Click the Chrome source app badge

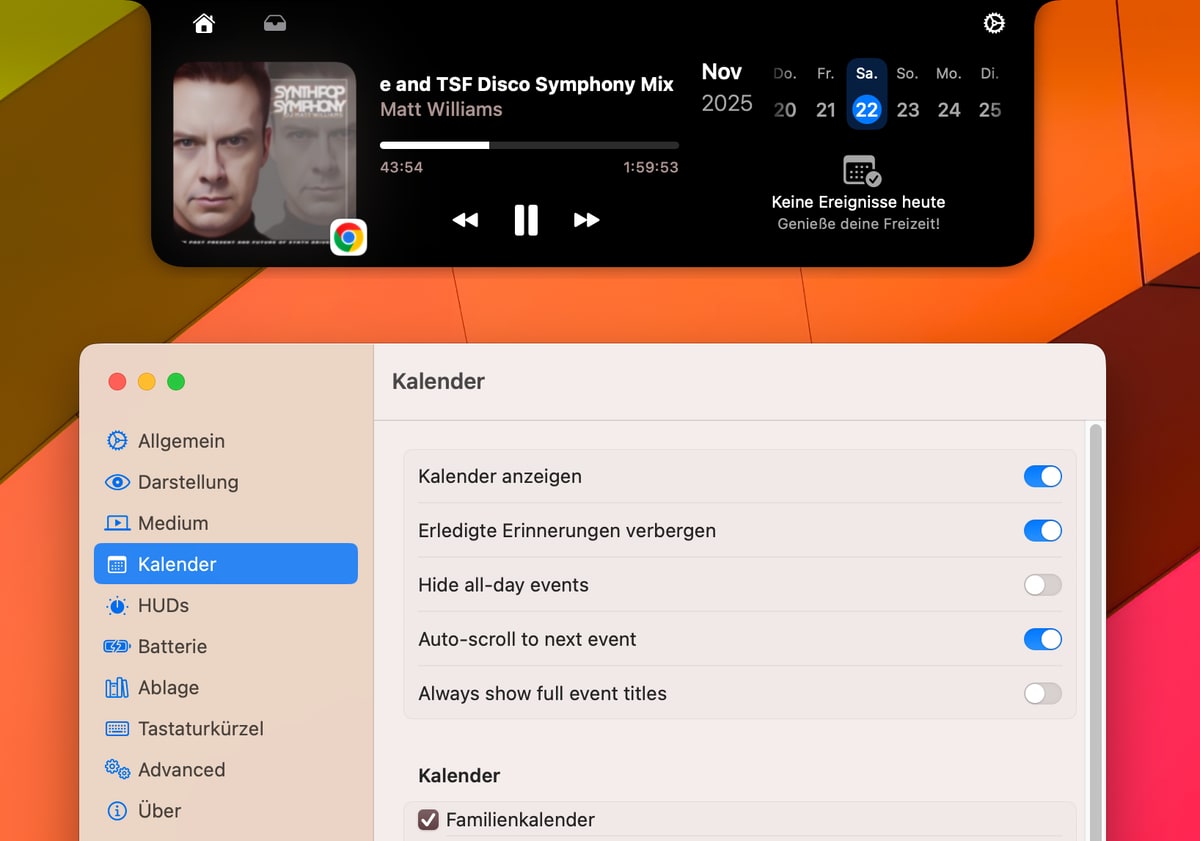point(348,237)
